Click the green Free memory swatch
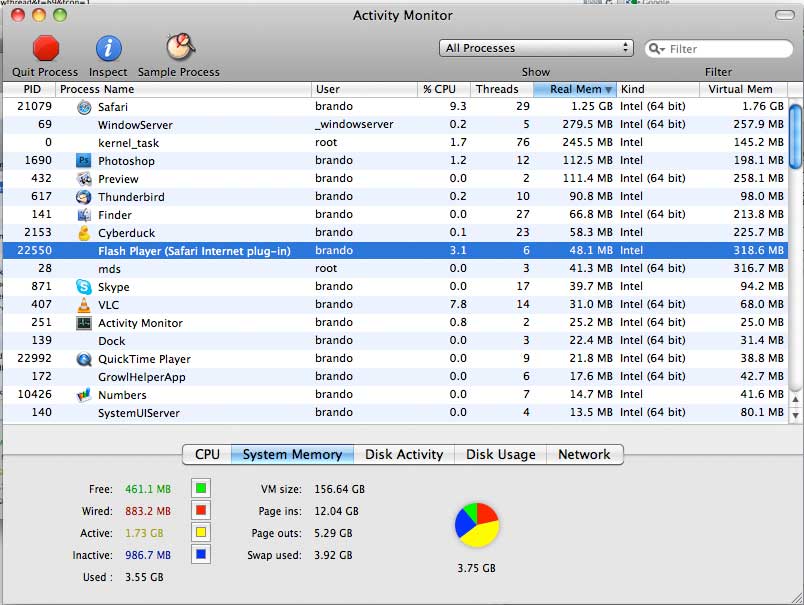 point(201,488)
